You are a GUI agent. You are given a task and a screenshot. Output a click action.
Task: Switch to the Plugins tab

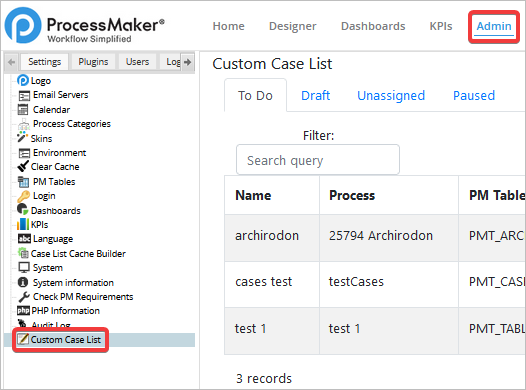pos(93,62)
